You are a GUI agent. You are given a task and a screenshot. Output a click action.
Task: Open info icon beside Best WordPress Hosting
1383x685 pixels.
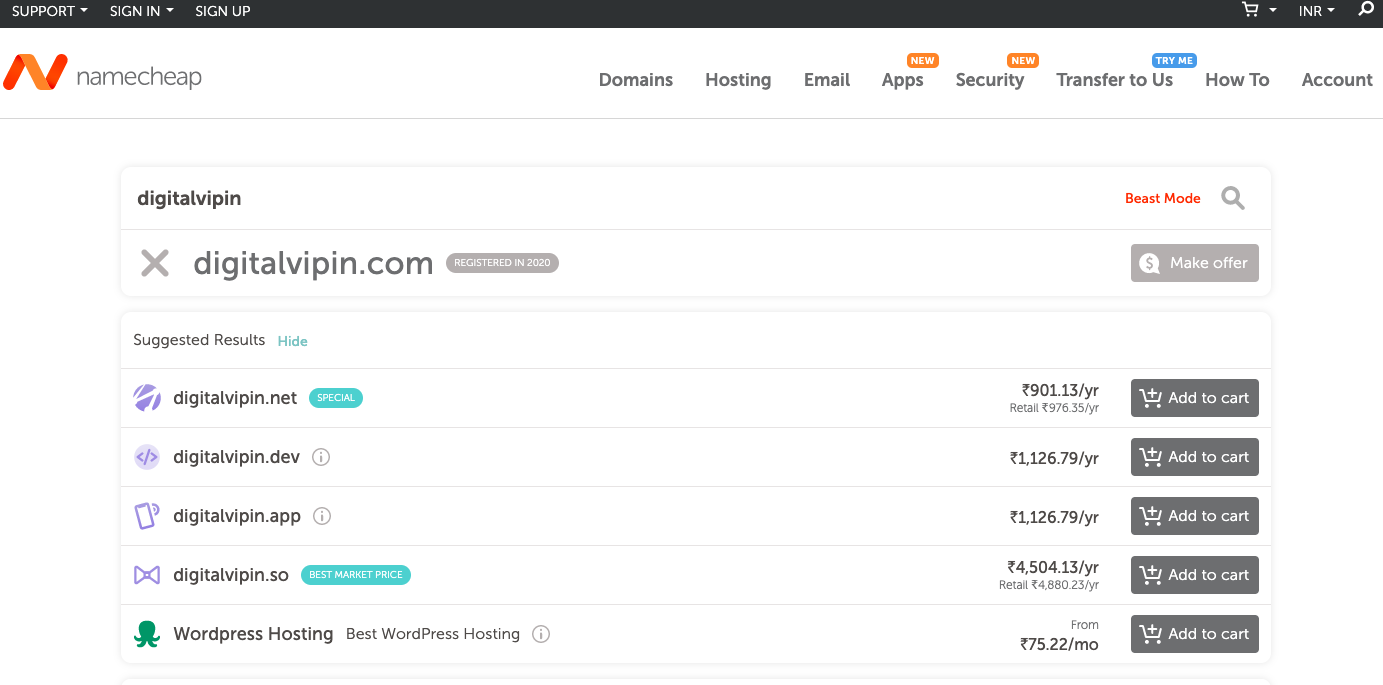tap(541, 634)
